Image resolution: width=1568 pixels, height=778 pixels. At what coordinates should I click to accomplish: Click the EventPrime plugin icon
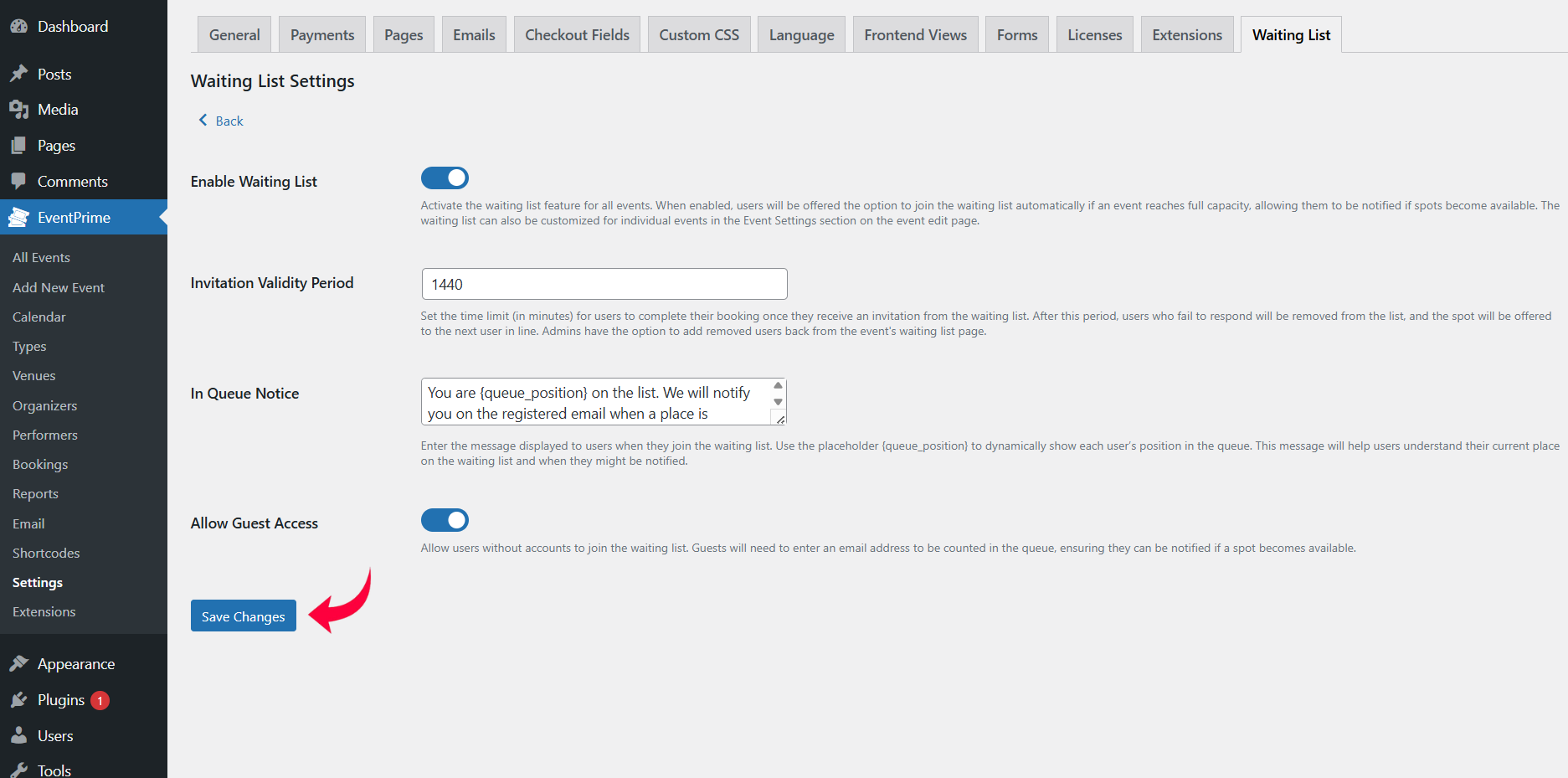click(18, 218)
